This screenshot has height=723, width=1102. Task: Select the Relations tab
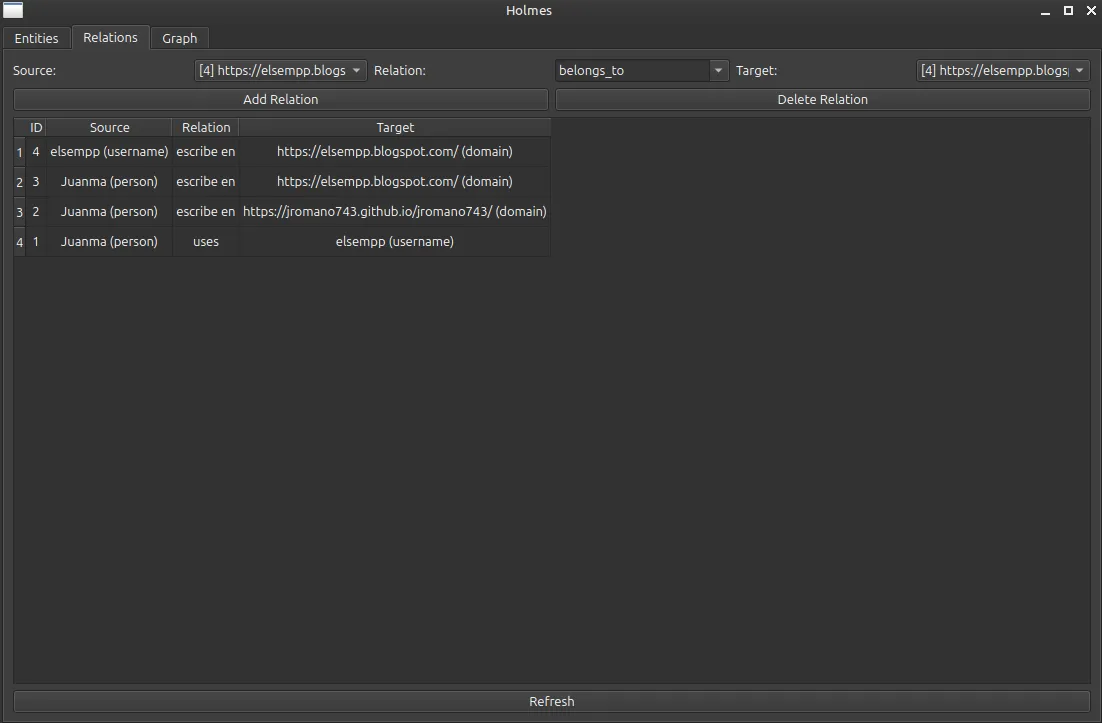point(110,37)
